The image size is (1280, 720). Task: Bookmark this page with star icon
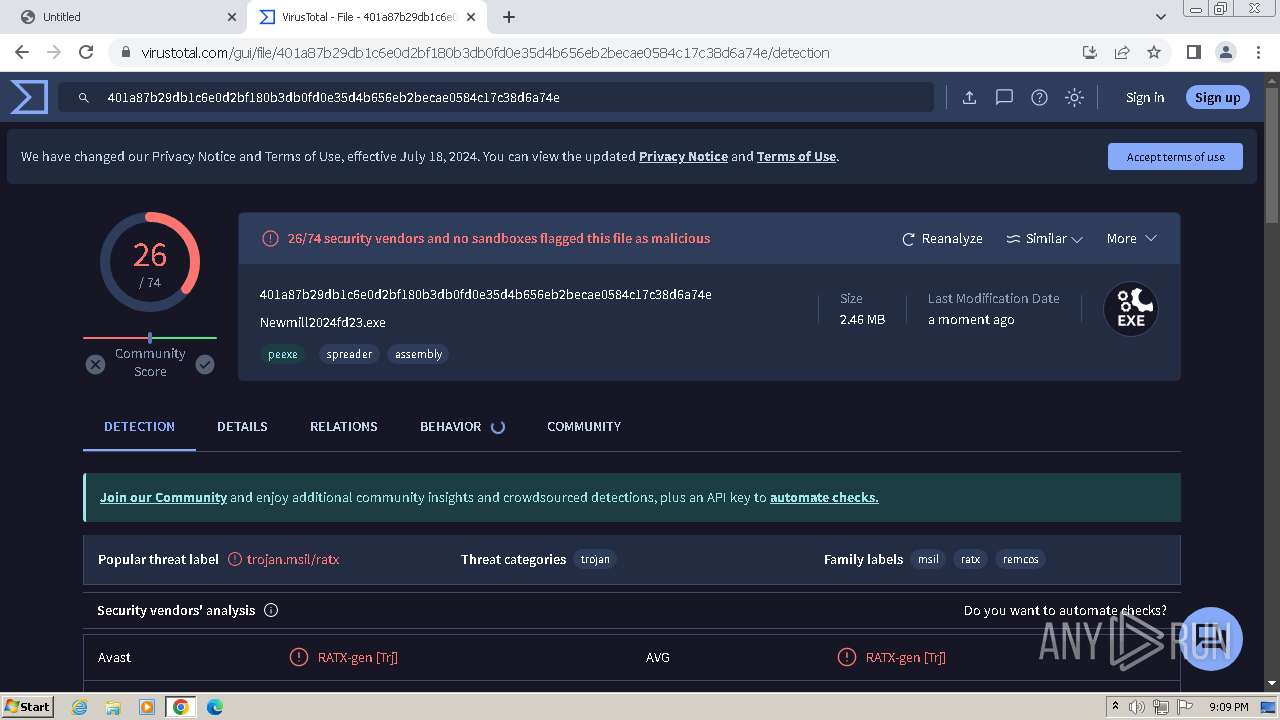1154,52
